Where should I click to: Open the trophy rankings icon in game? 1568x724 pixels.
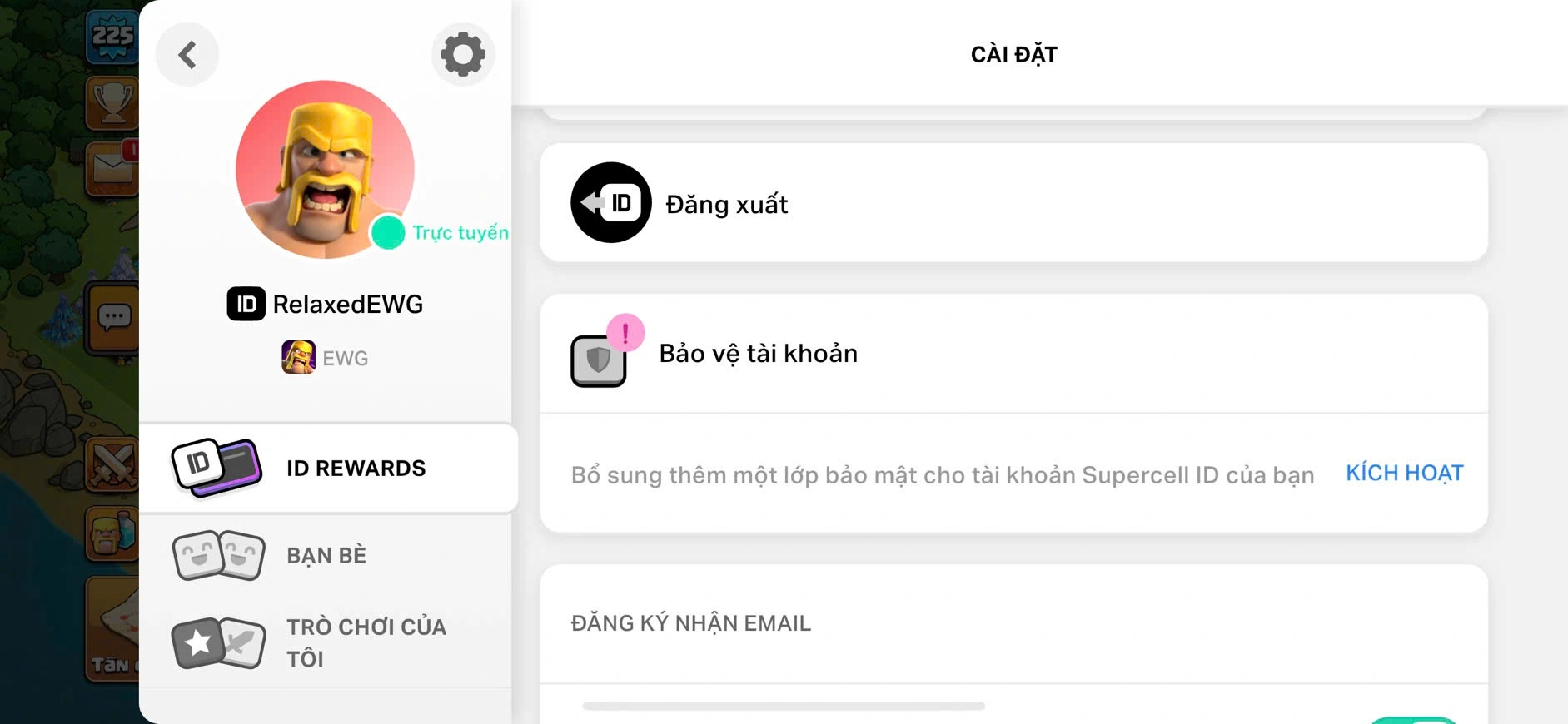tap(112, 102)
